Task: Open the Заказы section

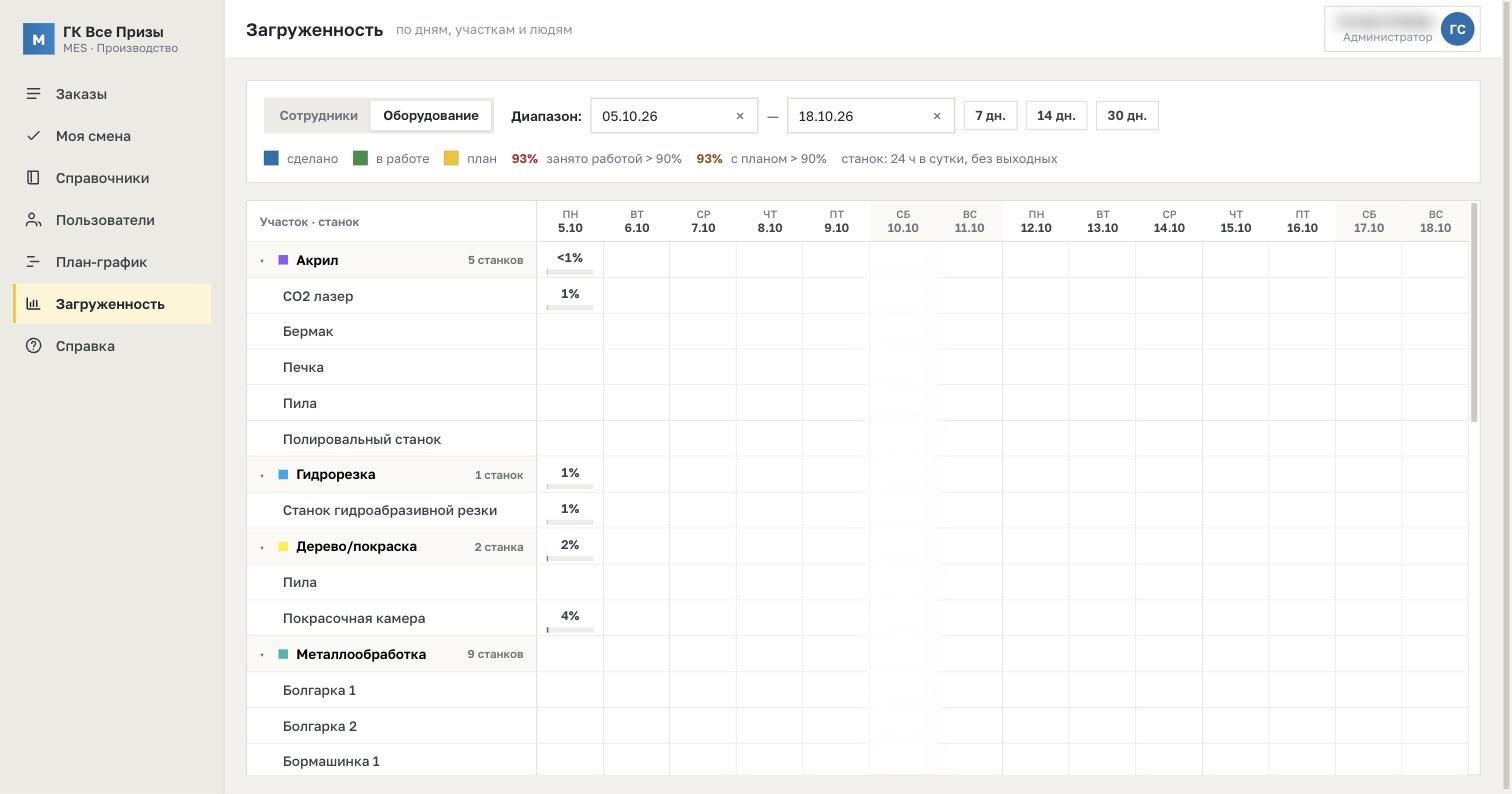Action: [x=112, y=94]
